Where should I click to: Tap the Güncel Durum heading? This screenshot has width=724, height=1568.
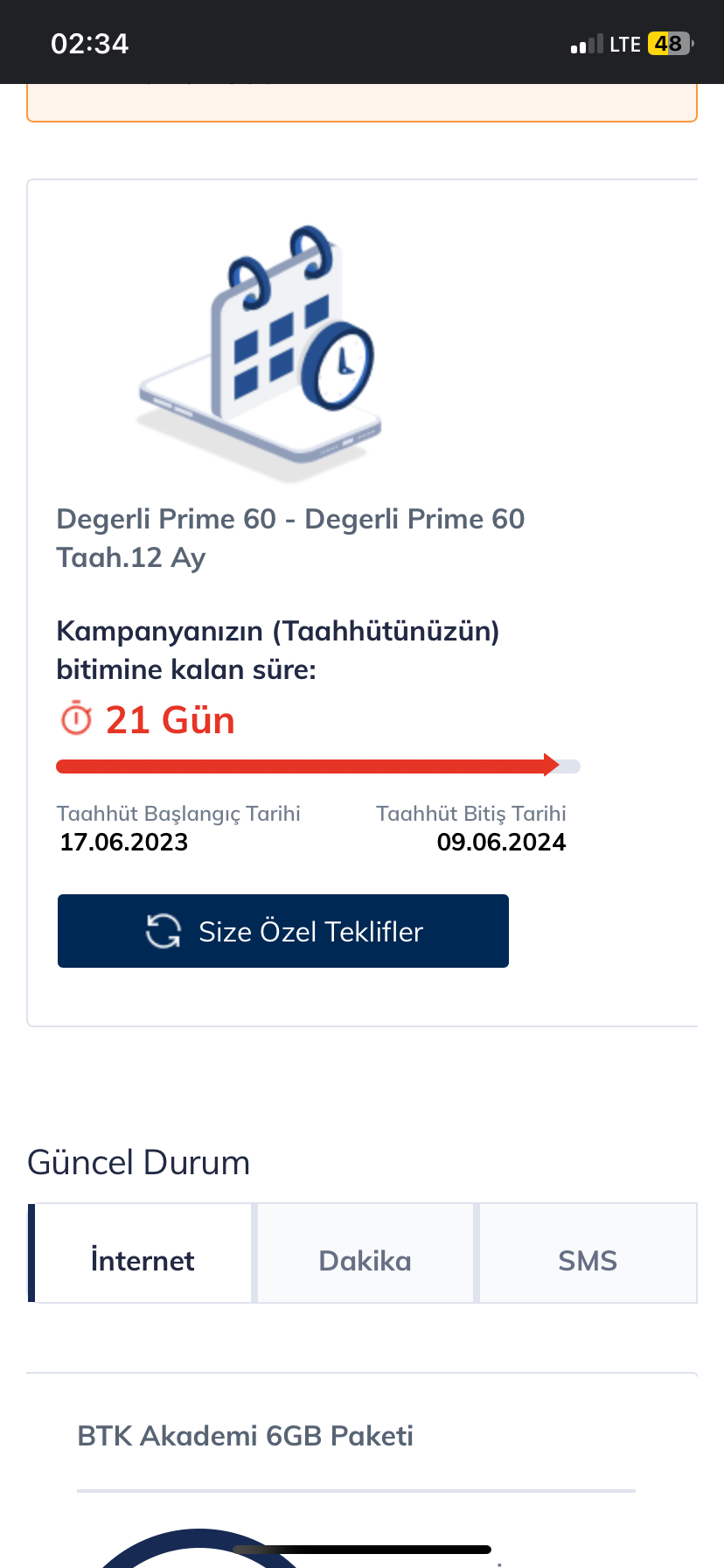point(139,1163)
